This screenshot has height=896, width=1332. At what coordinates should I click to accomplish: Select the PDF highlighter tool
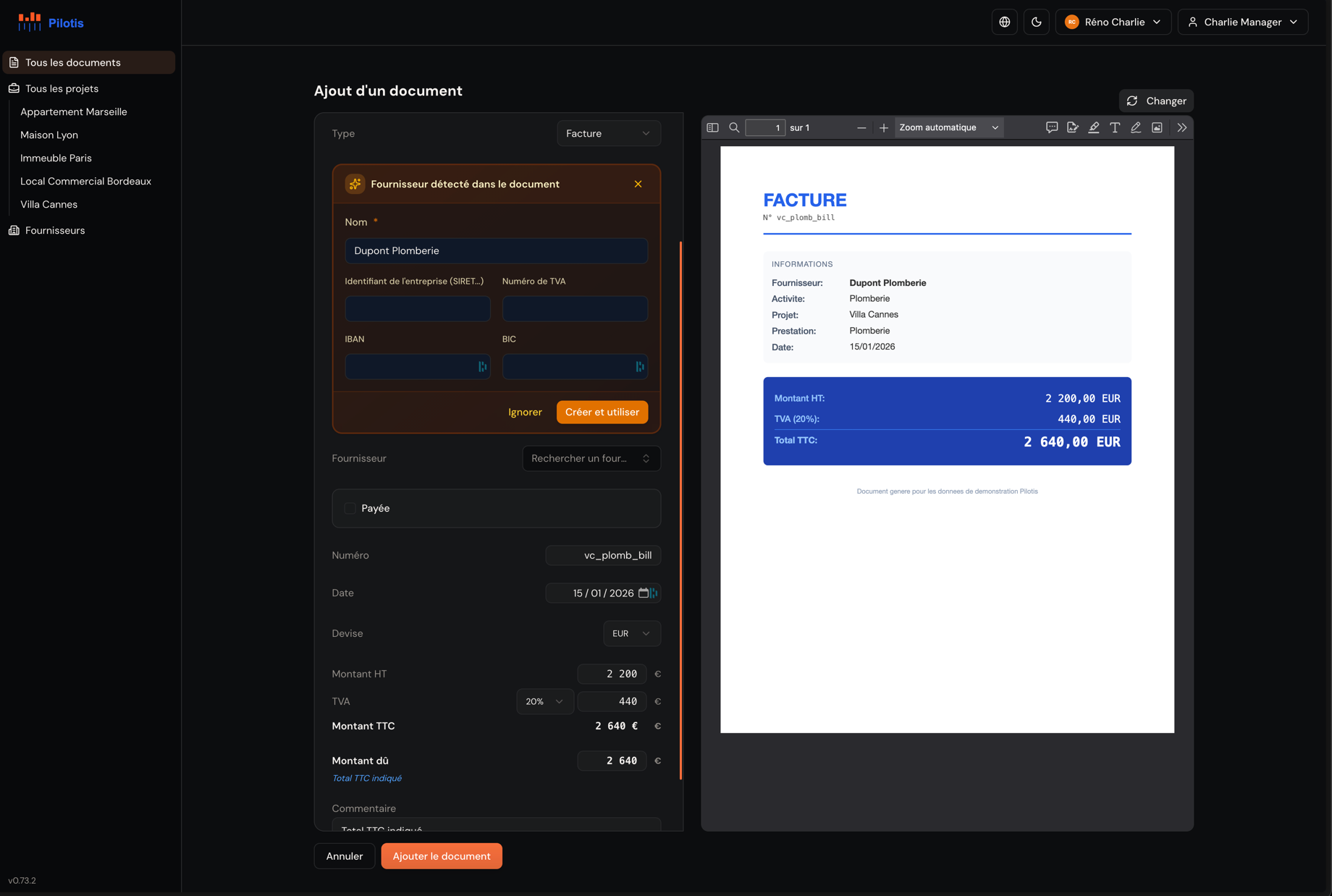(x=1094, y=127)
